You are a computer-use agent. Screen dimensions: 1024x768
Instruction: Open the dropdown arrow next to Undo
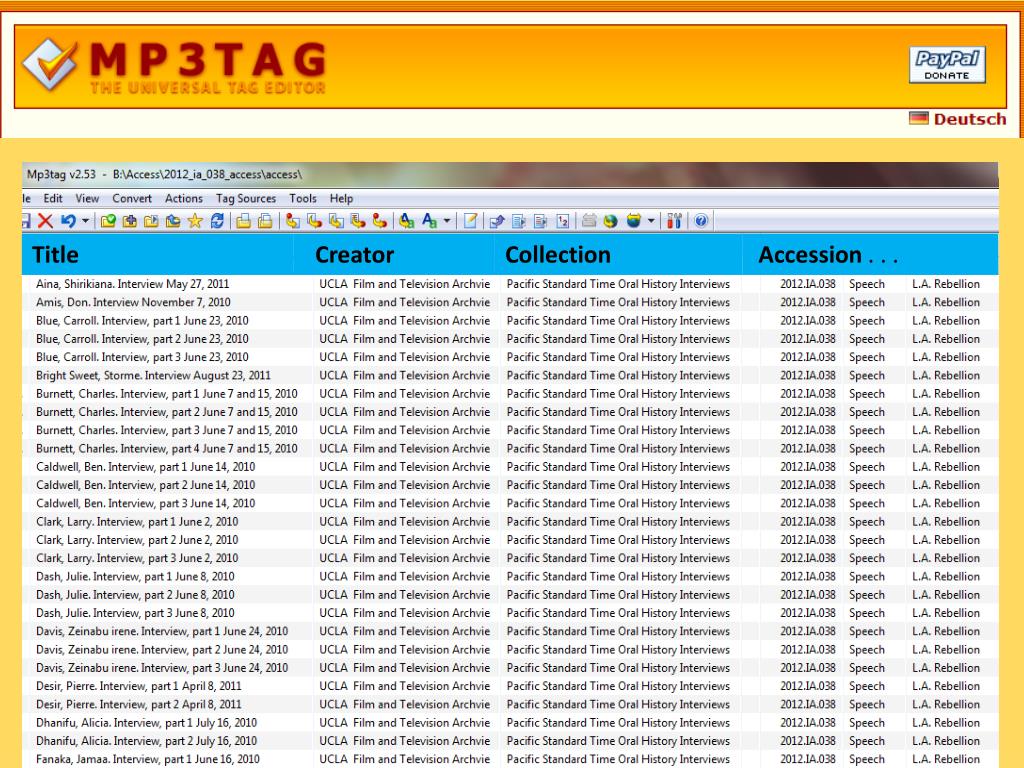(x=85, y=221)
